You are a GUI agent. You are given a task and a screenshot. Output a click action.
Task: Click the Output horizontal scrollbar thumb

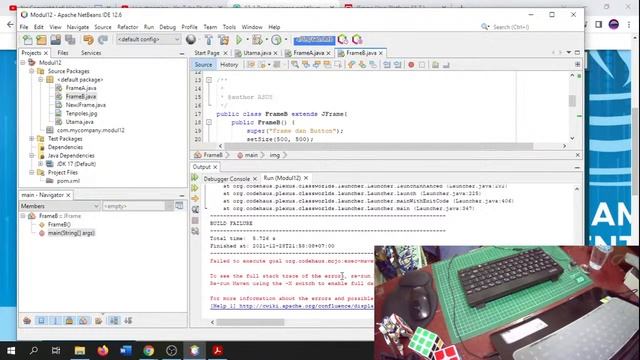pos(250,322)
